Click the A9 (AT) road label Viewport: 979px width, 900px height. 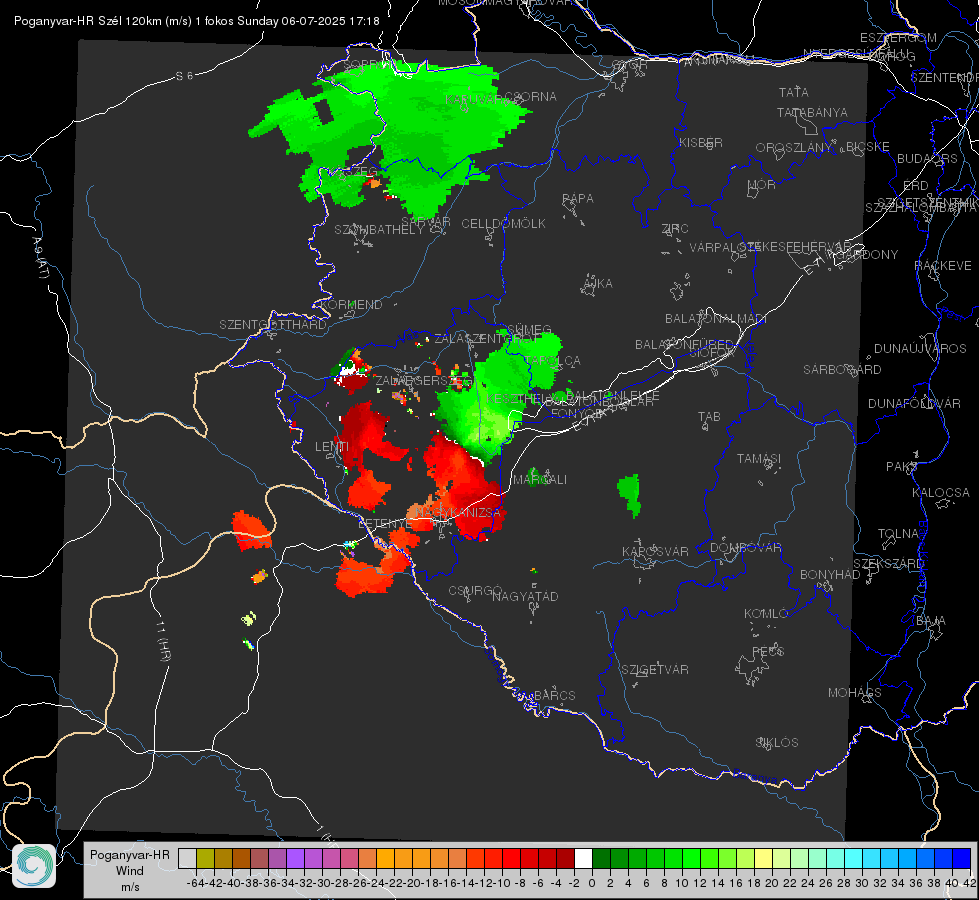(x=40, y=257)
